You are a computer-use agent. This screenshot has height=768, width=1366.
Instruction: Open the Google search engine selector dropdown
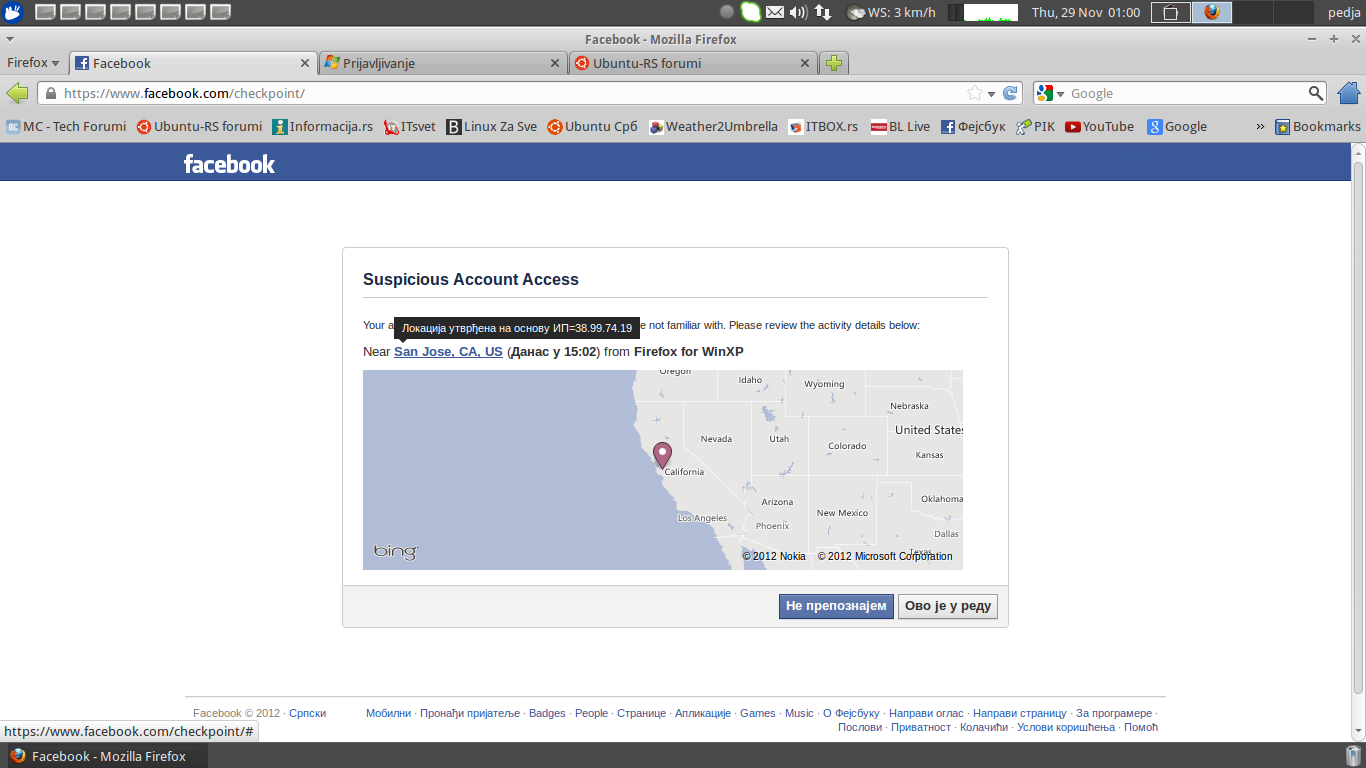(x=1051, y=93)
